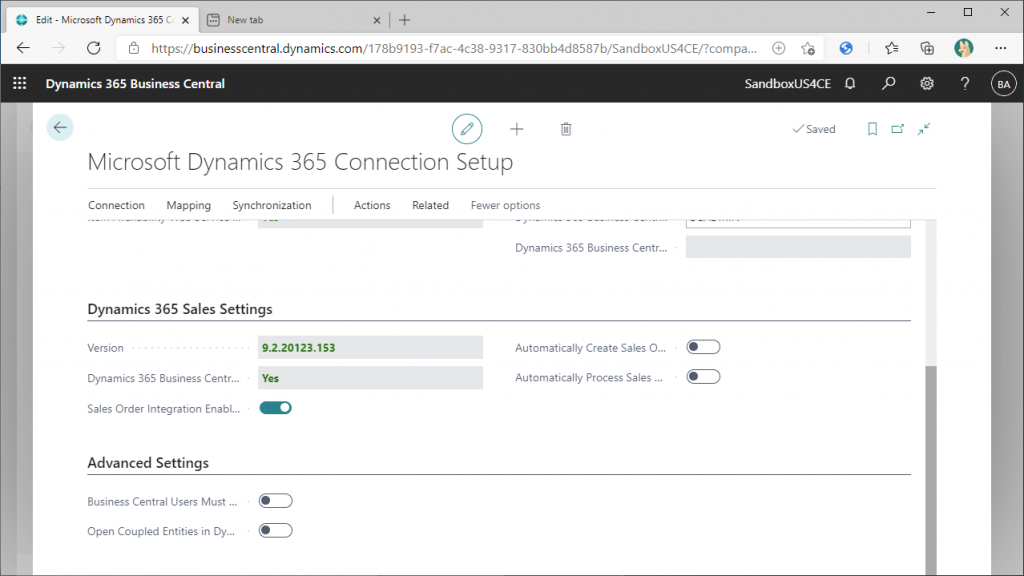Open the browser Favorites list icon
The height and width of the screenshot is (576, 1024).
tap(891, 48)
